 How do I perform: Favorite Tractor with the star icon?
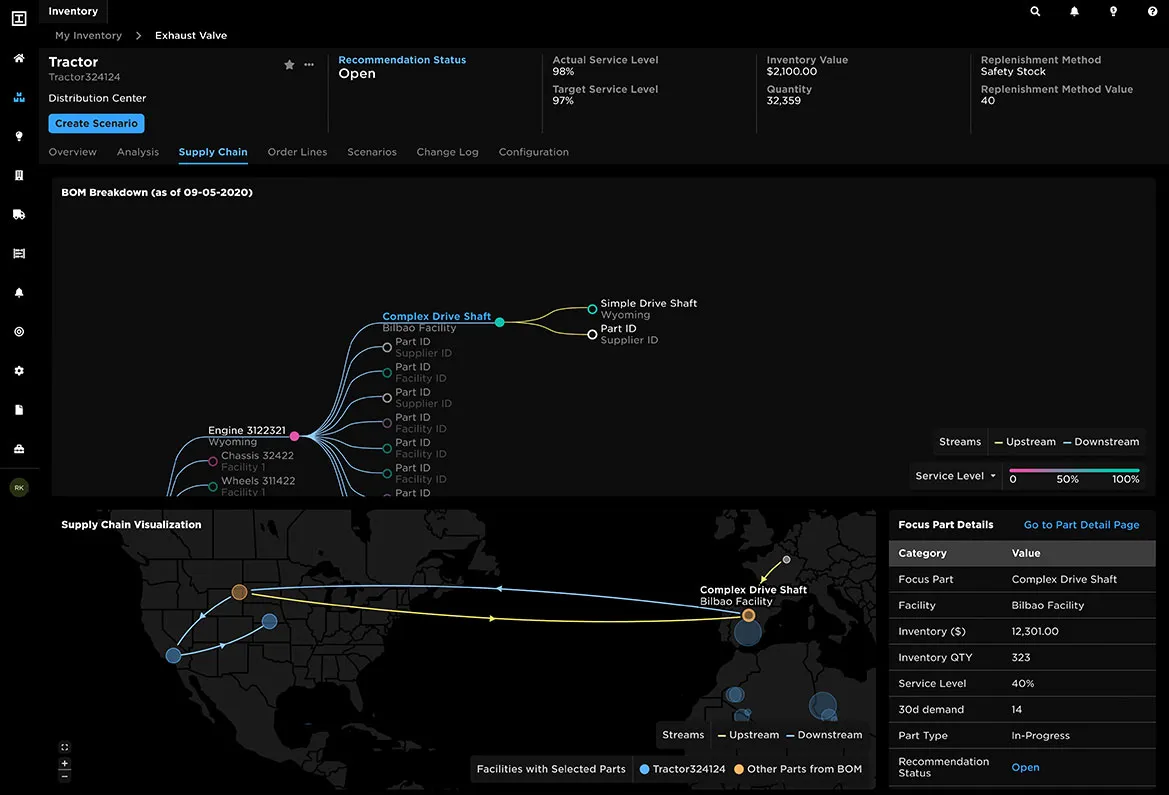coord(289,65)
